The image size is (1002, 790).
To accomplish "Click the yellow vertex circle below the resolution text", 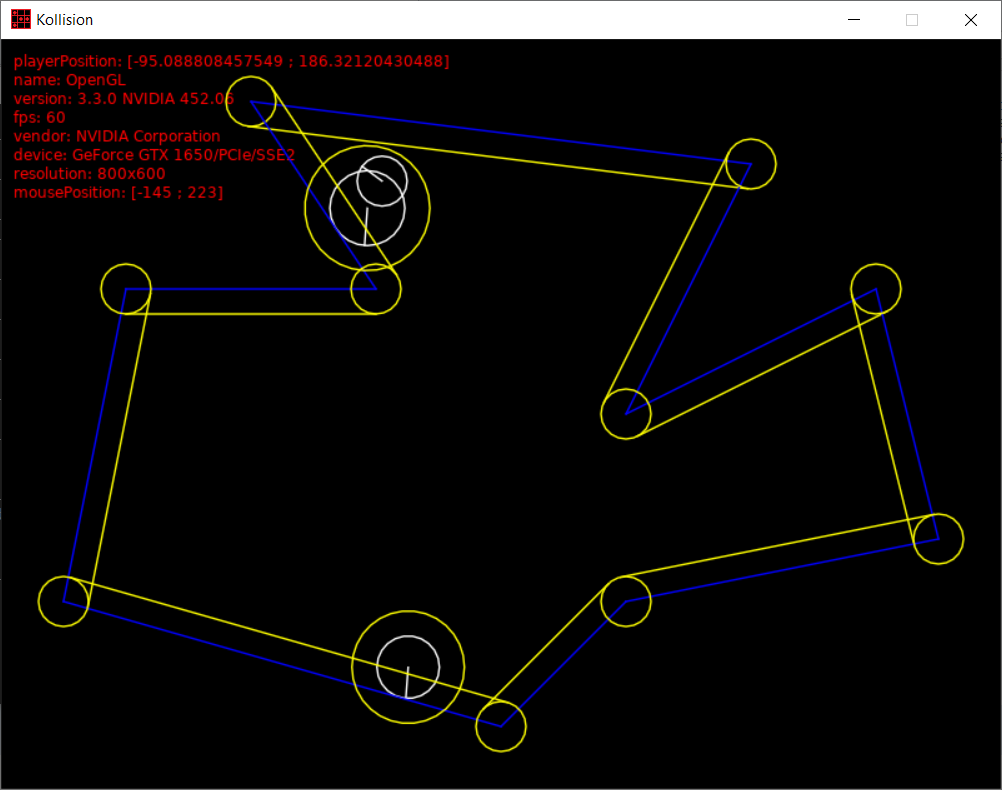I will (x=126, y=289).
